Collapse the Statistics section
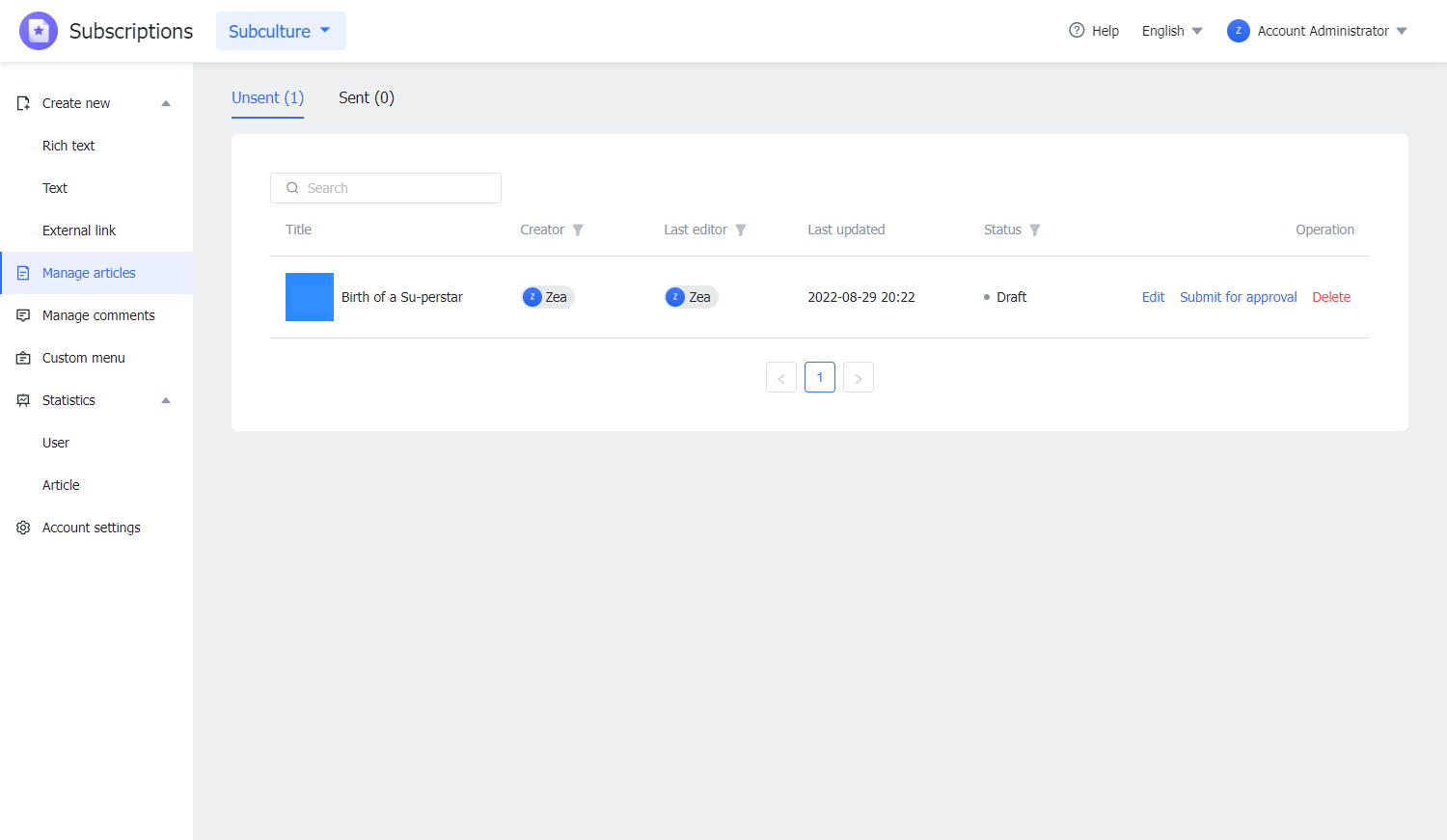Image resolution: width=1447 pixels, height=840 pixels. pyautogui.click(x=165, y=399)
